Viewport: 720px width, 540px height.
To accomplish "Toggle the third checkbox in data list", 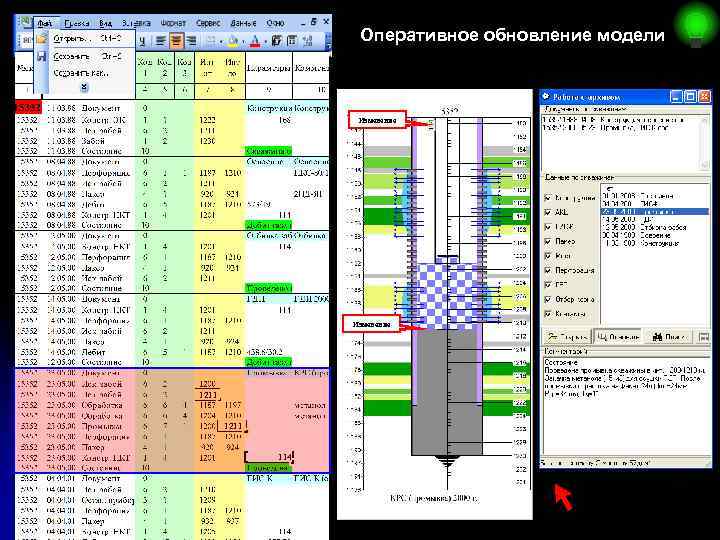I will point(547,227).
